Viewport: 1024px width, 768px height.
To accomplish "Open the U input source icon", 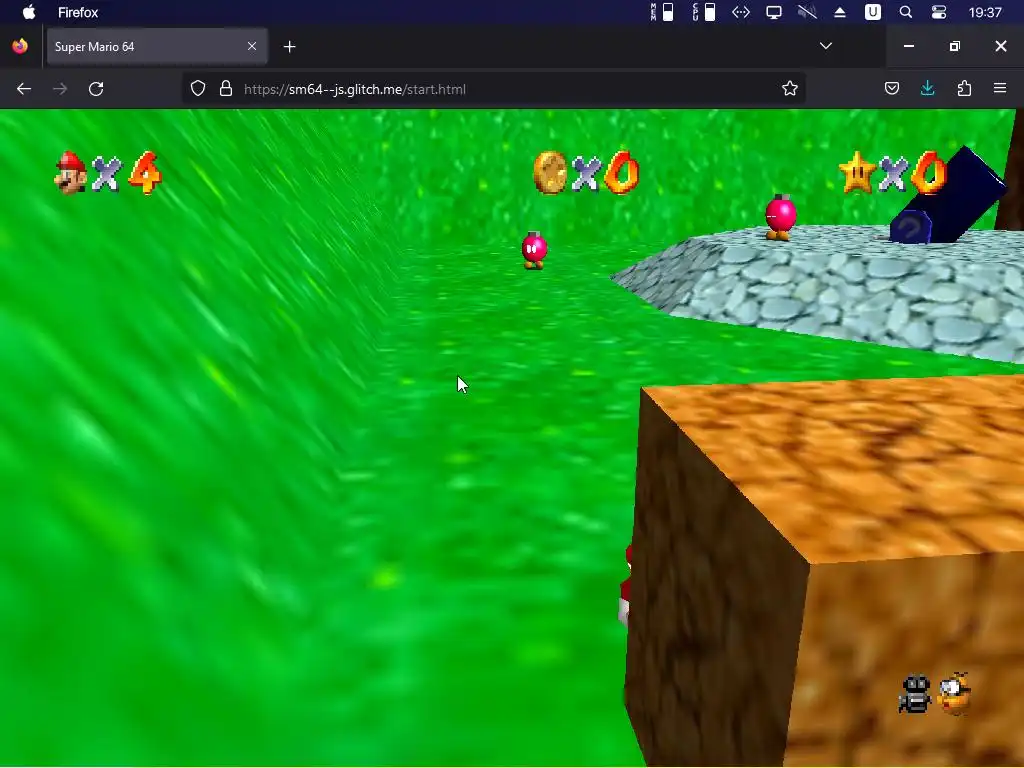I will click(872, 12).
